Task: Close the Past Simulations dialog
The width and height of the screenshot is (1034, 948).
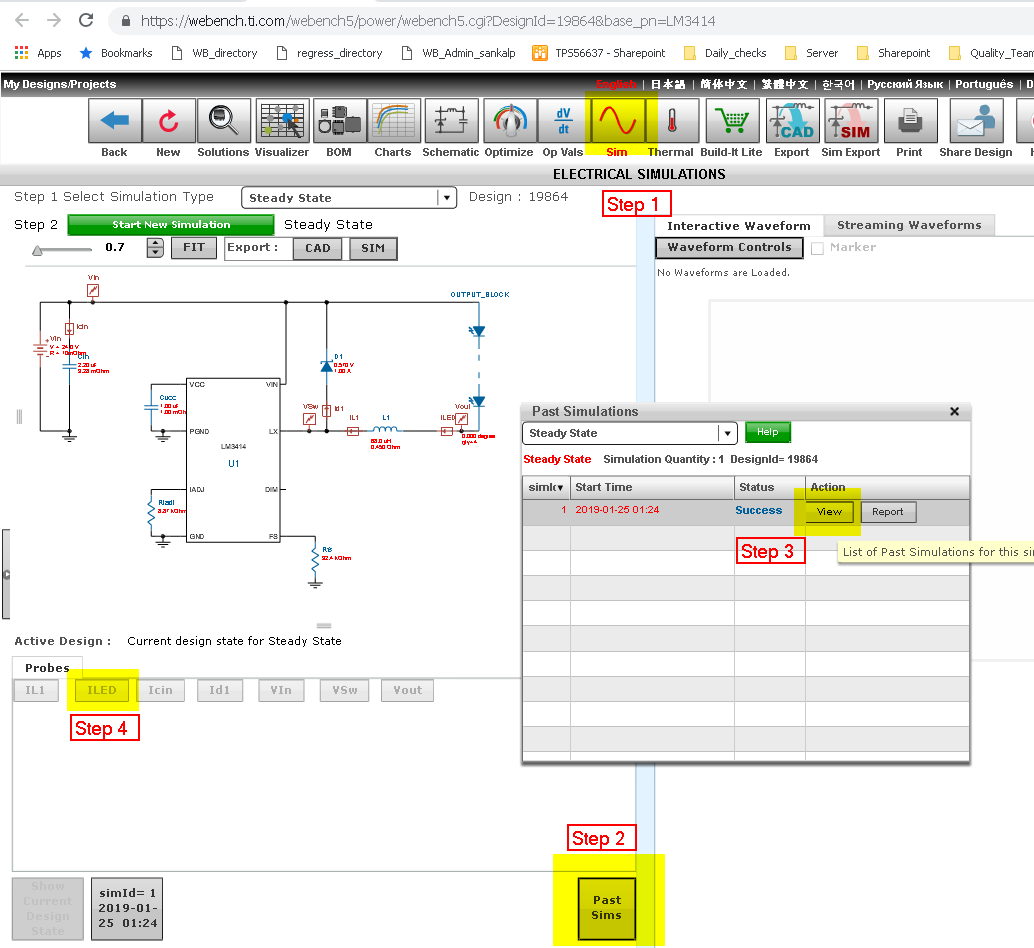Action: coord(954,411)
